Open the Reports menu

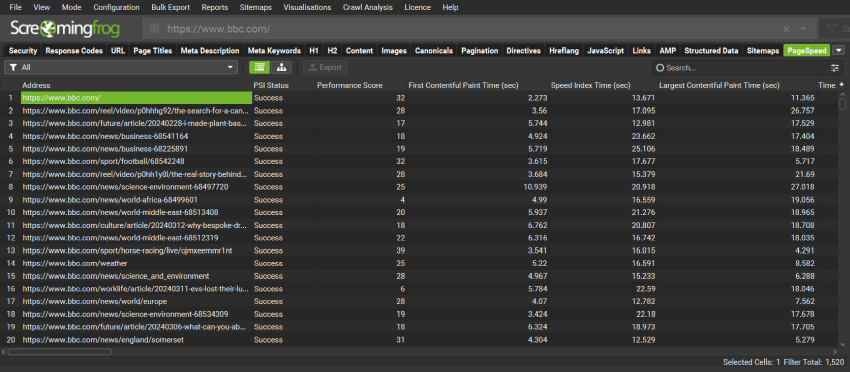(215, 8)
